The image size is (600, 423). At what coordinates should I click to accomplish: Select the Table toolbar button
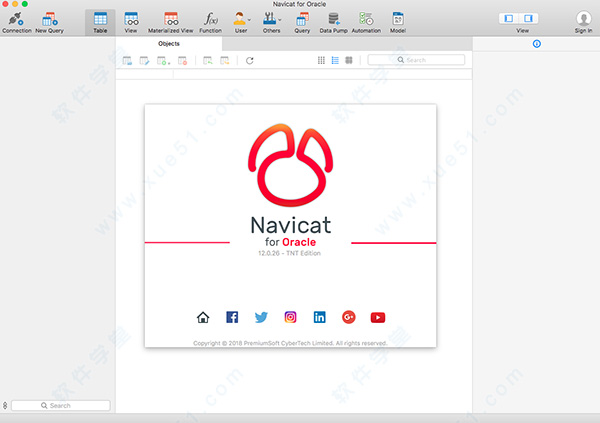(100, 22)
